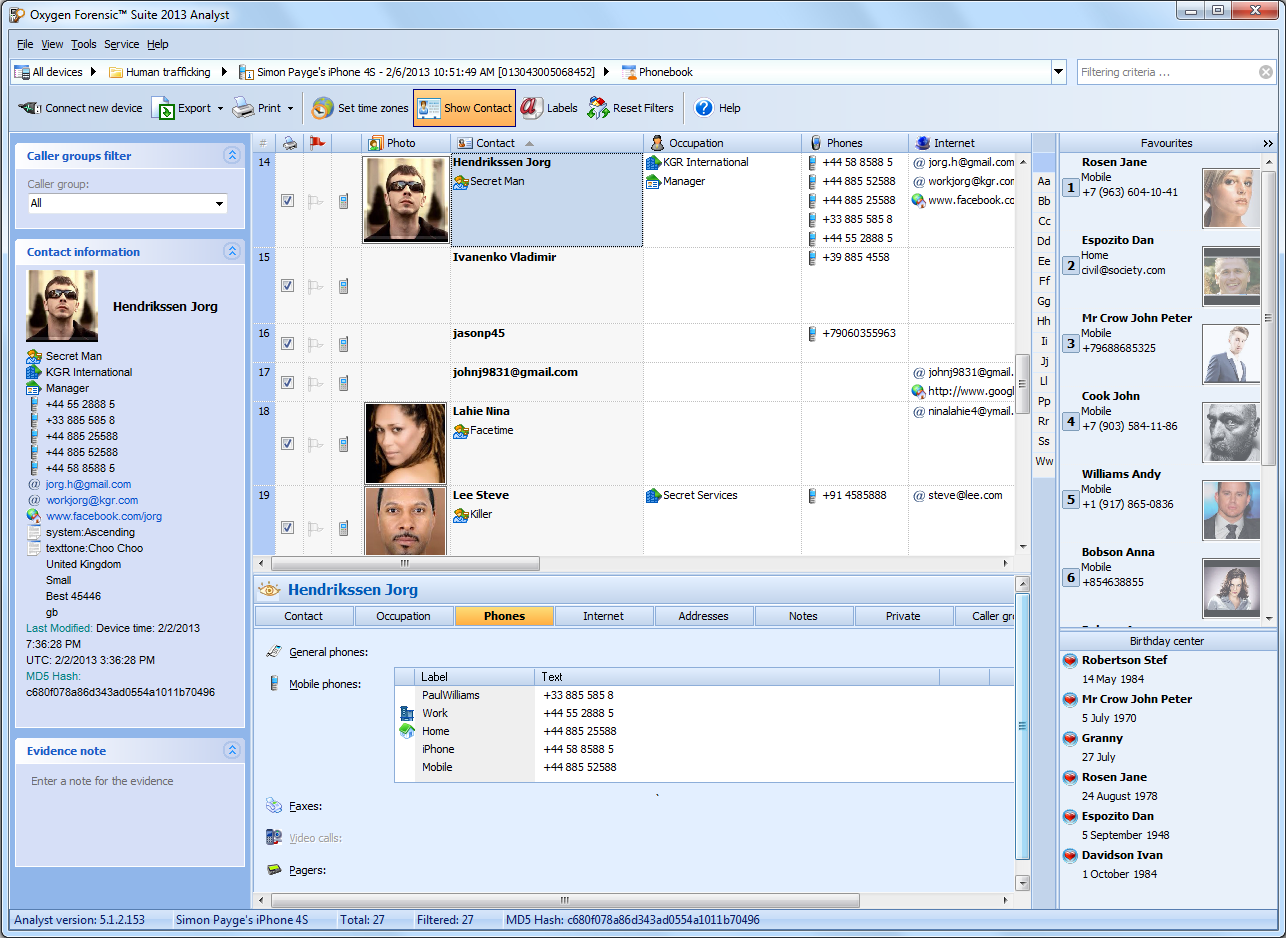Click the Connect new device icon
1286x938 pixels.
30,108
